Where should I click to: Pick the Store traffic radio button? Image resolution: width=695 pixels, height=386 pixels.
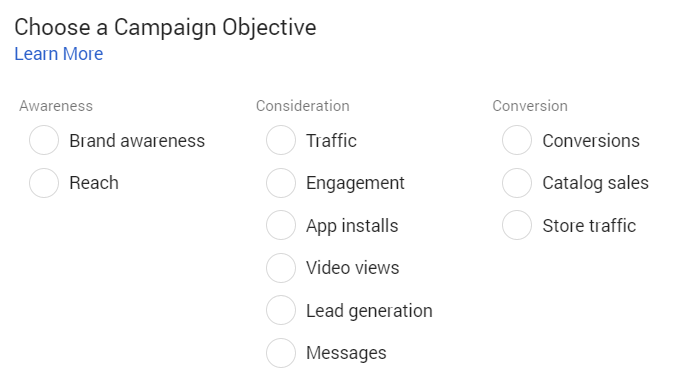pyautogui.click(x=517, y=225)
